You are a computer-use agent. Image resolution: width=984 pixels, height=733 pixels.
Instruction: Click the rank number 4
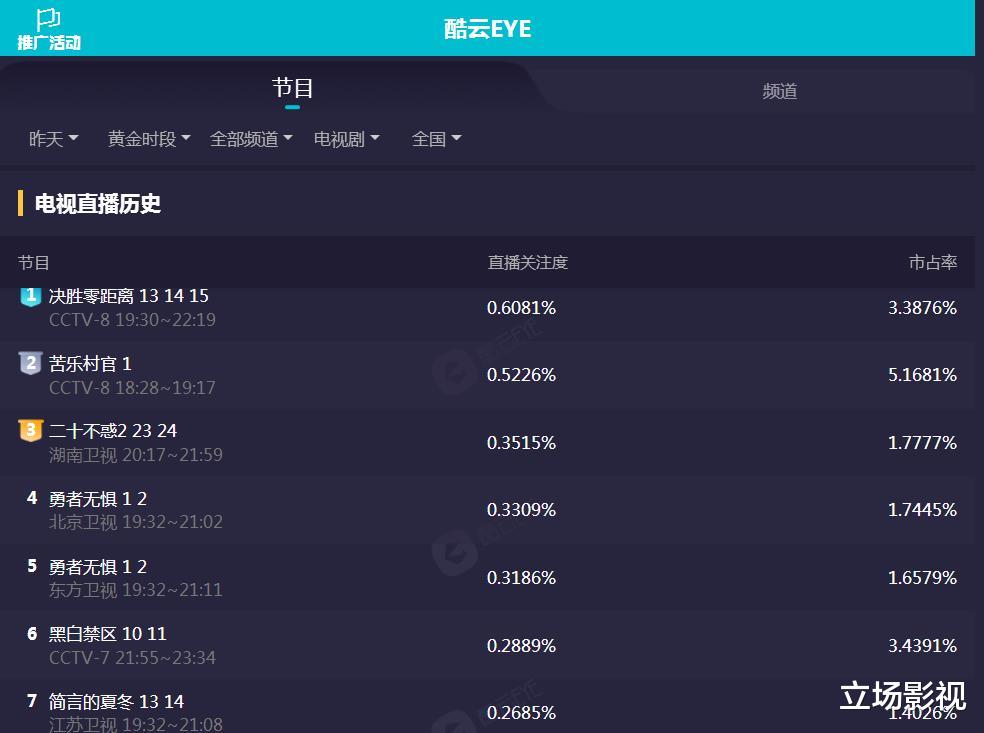tap(32, 498)
